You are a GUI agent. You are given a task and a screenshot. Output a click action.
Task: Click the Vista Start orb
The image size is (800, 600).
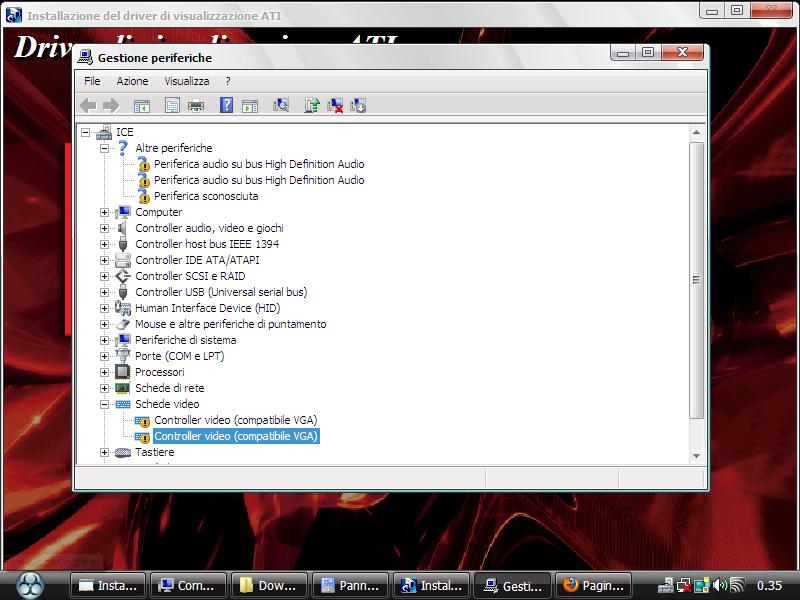[x=30, y=585]
